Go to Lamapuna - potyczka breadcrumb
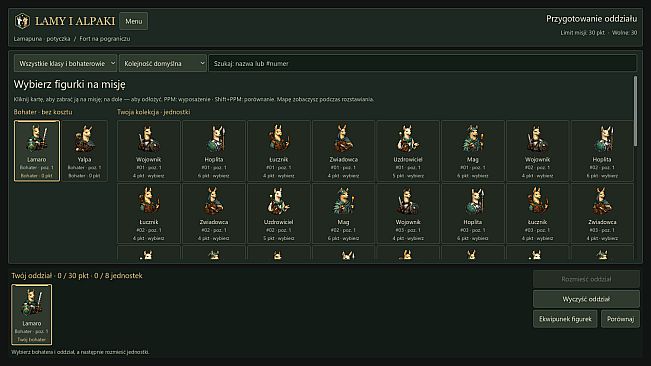651x366 pixels. pyautogui.click(x=42, y=39)
